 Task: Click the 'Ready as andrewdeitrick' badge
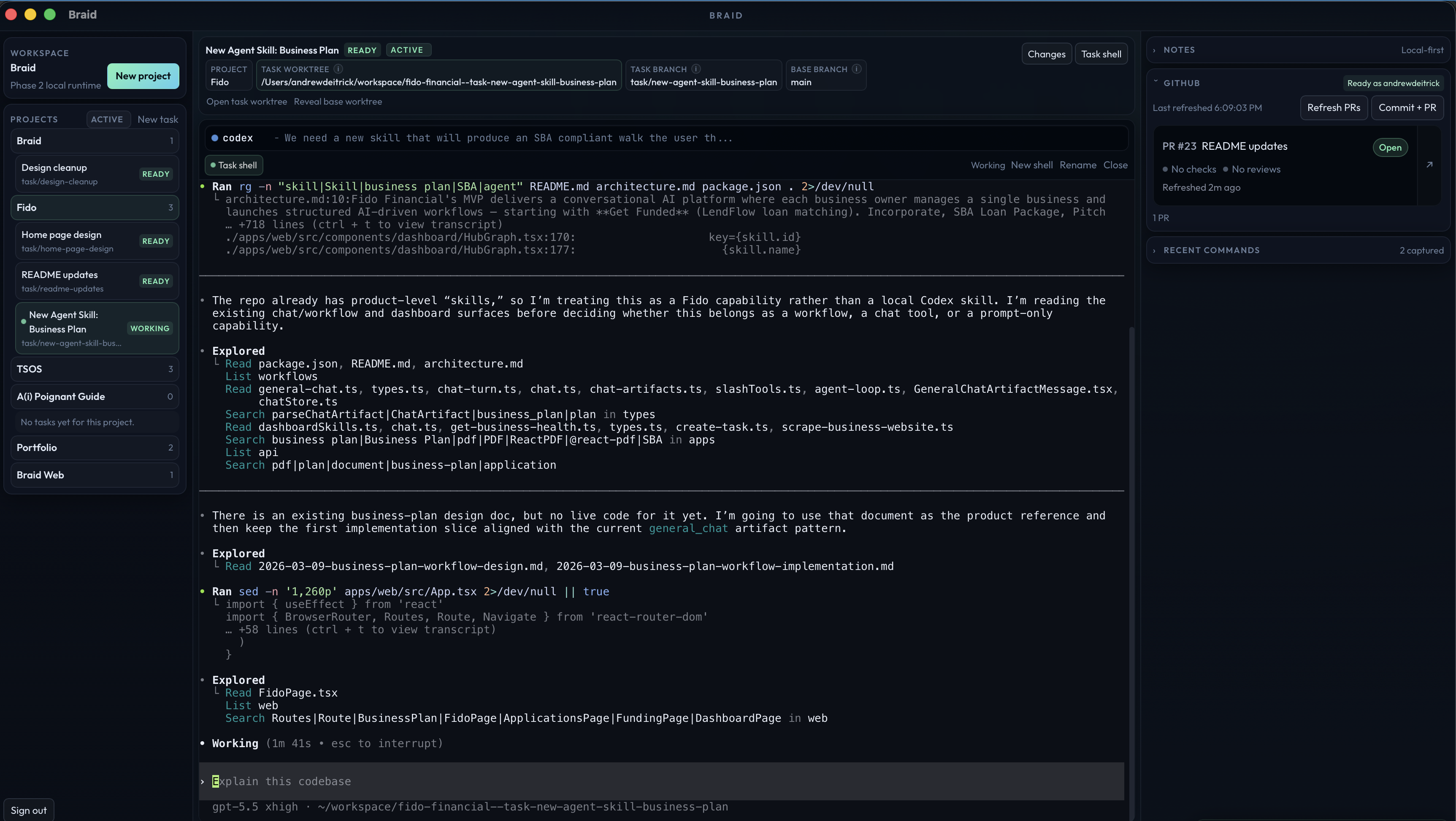[x=1393, y=83]
